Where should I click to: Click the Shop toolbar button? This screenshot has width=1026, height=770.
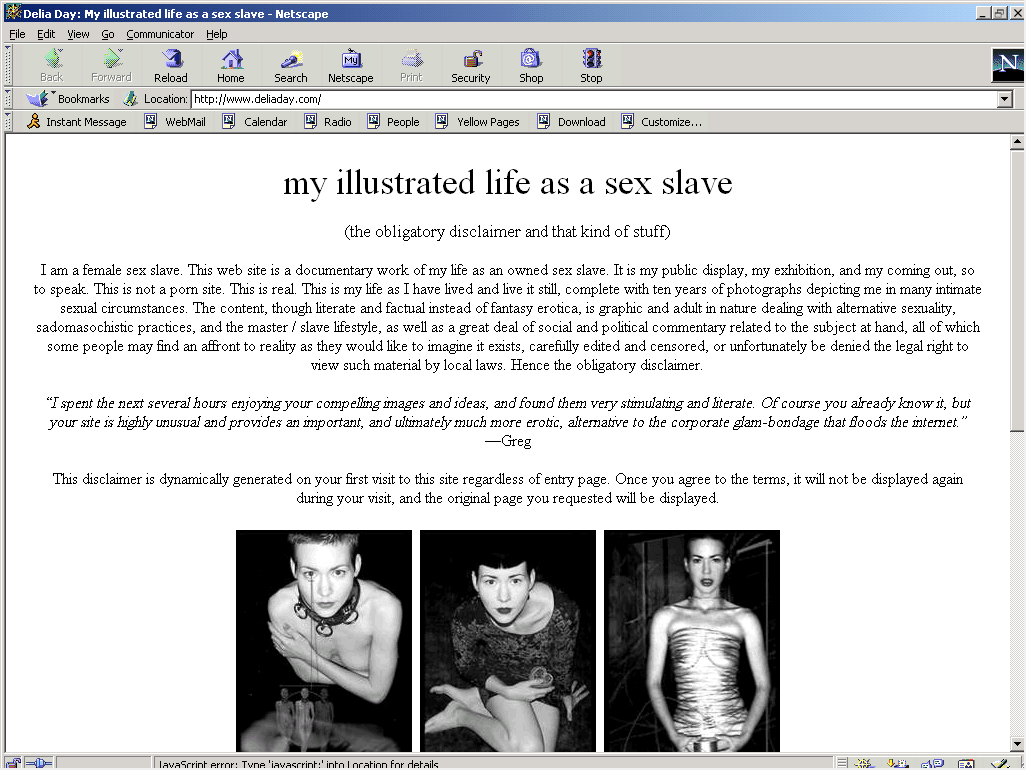(531, 65)
